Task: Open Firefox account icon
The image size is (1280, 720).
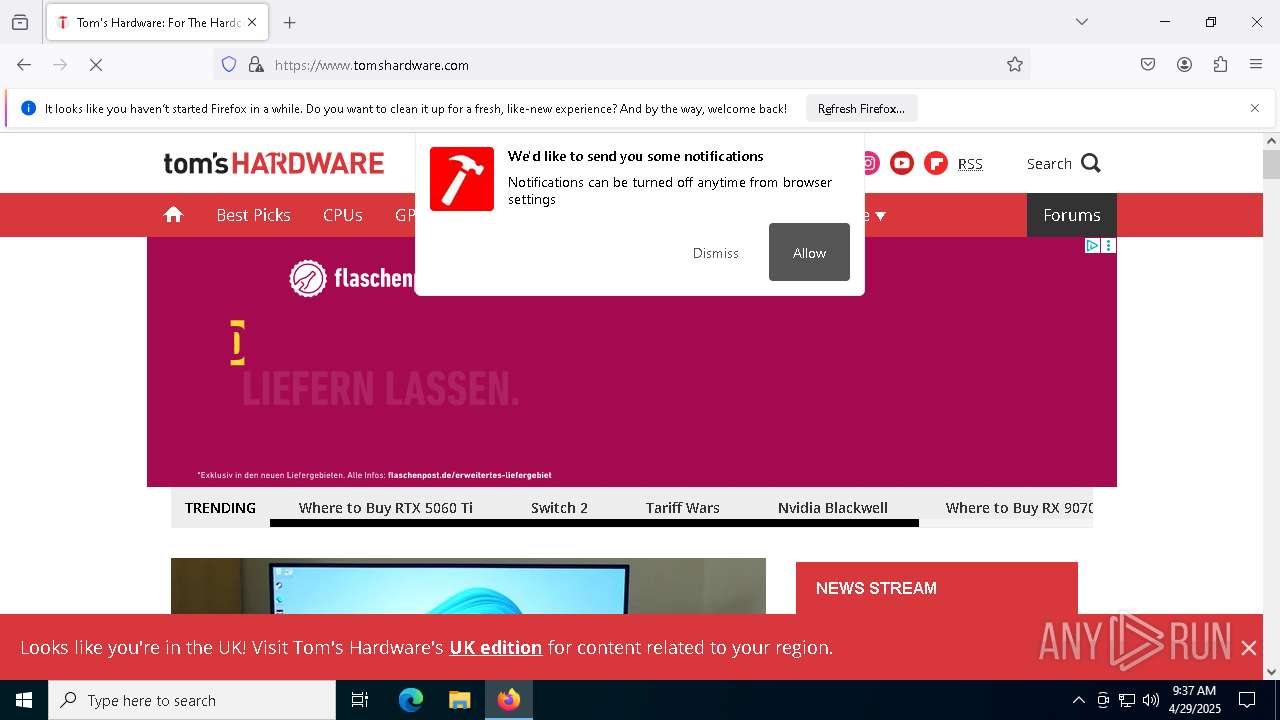Action: [1184, 65]
